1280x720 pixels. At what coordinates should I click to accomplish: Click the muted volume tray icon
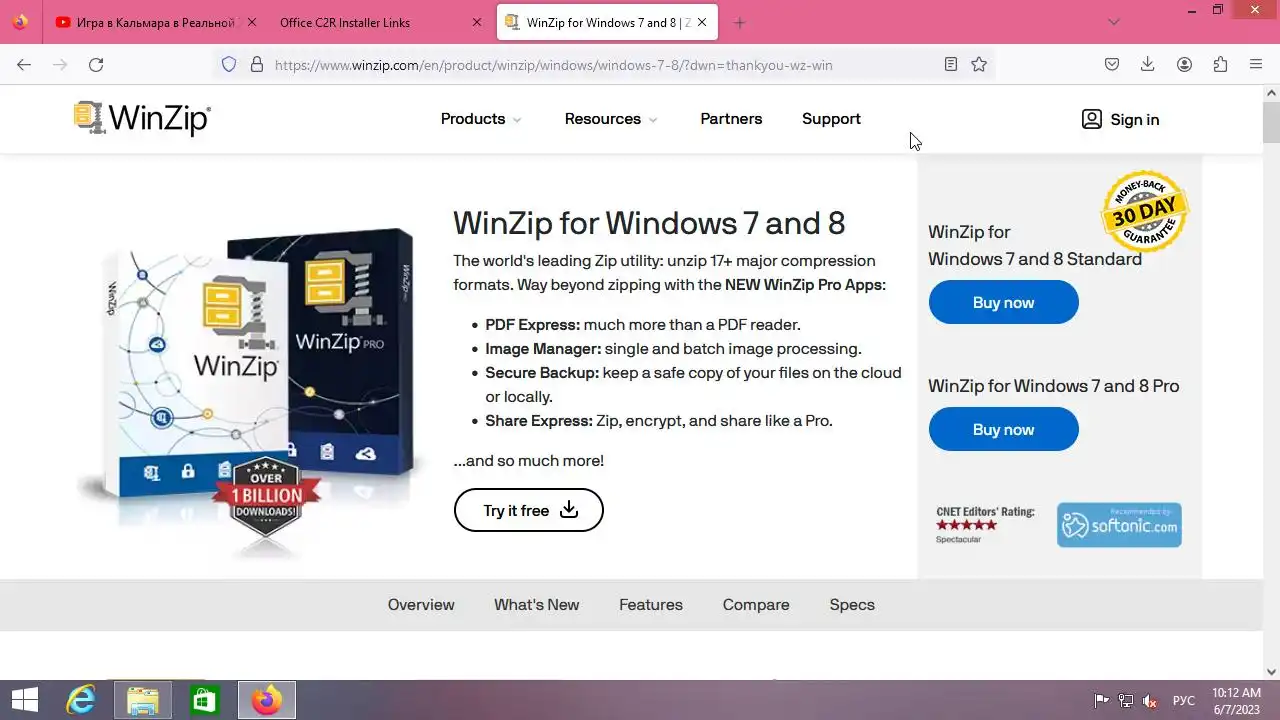point(1151,700)
